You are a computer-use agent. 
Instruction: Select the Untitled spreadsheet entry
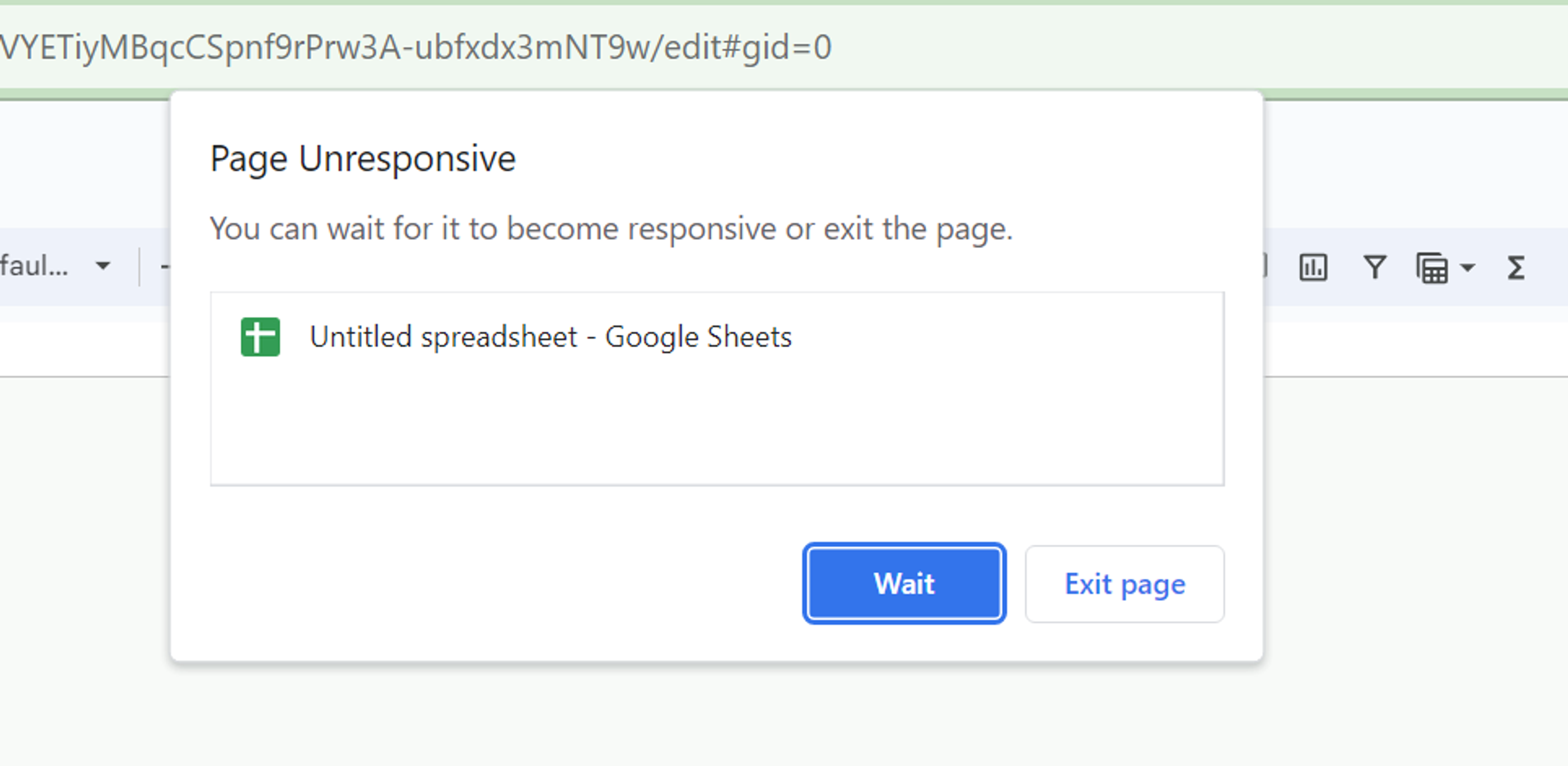pos(550,337)
